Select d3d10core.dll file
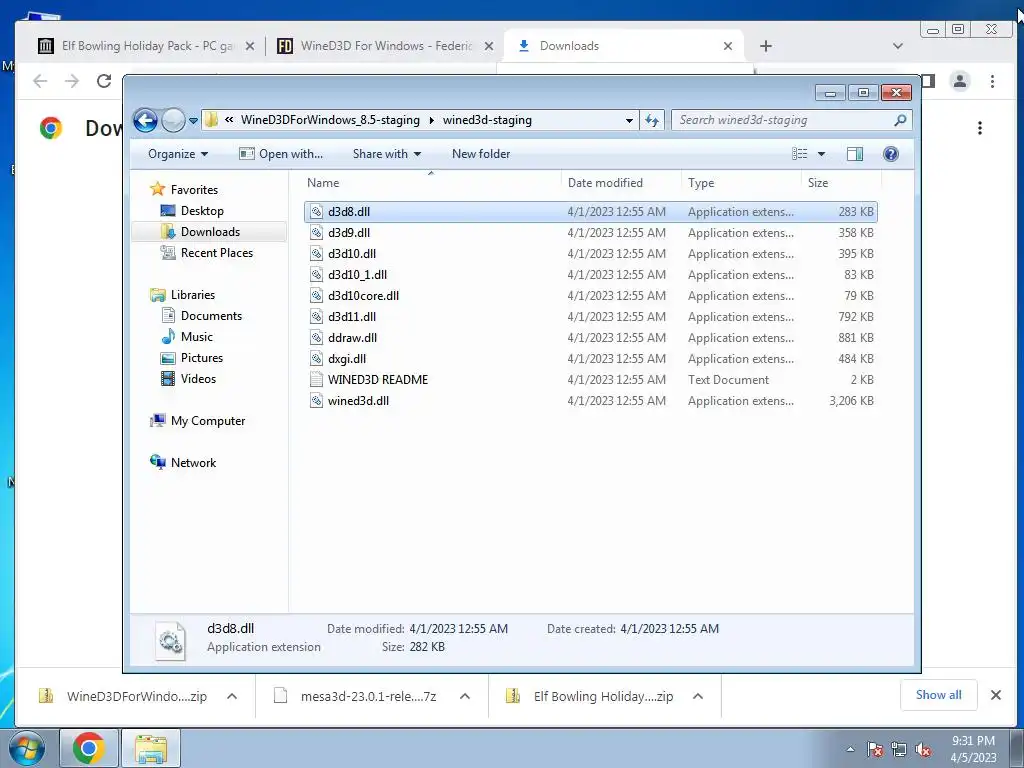 click(x=591, y=295)
